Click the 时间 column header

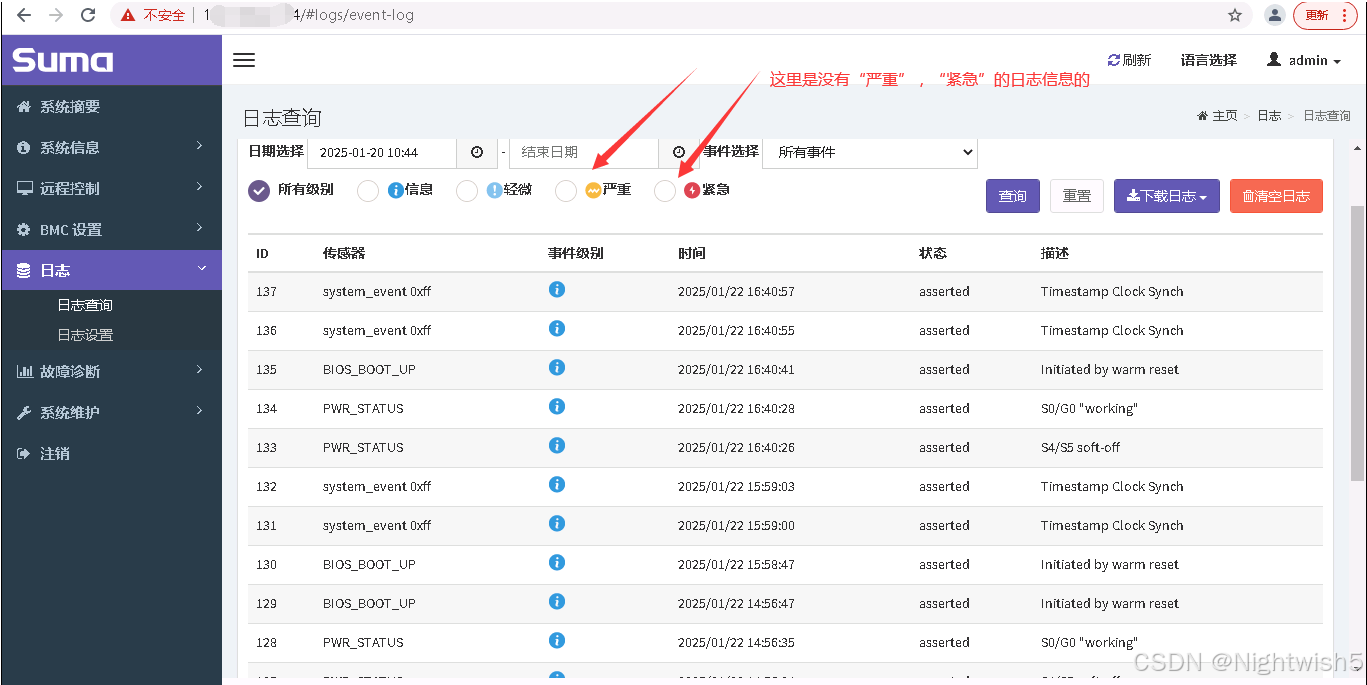pos(691,253)
